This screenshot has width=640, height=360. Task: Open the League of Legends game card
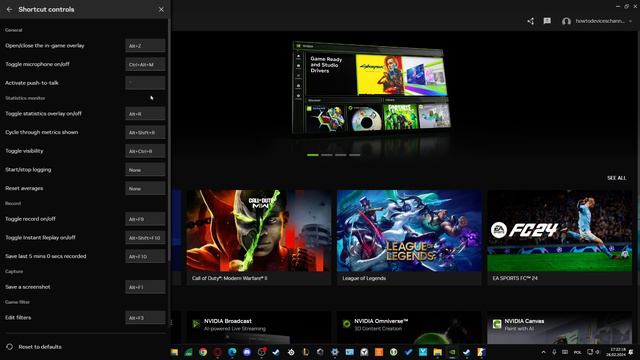pos(409,237)
